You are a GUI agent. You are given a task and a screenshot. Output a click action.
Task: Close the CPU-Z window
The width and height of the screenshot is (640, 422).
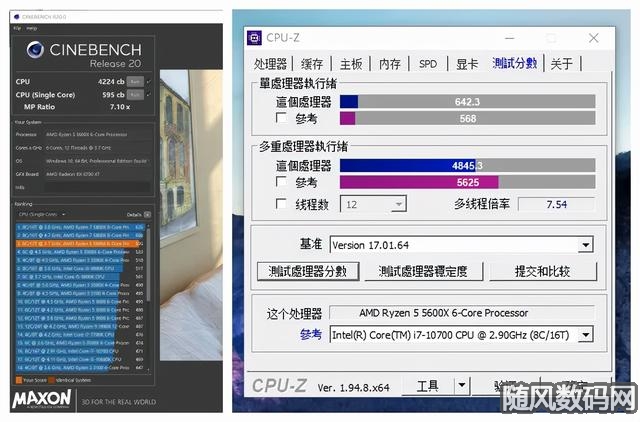point(593,38)
